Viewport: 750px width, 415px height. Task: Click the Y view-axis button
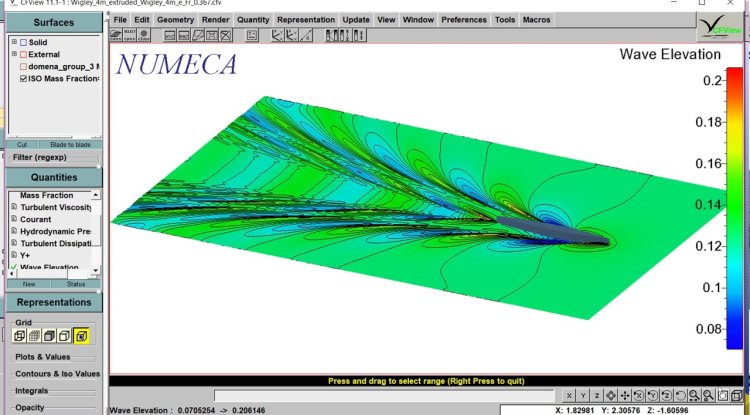(x=583, y=395)
